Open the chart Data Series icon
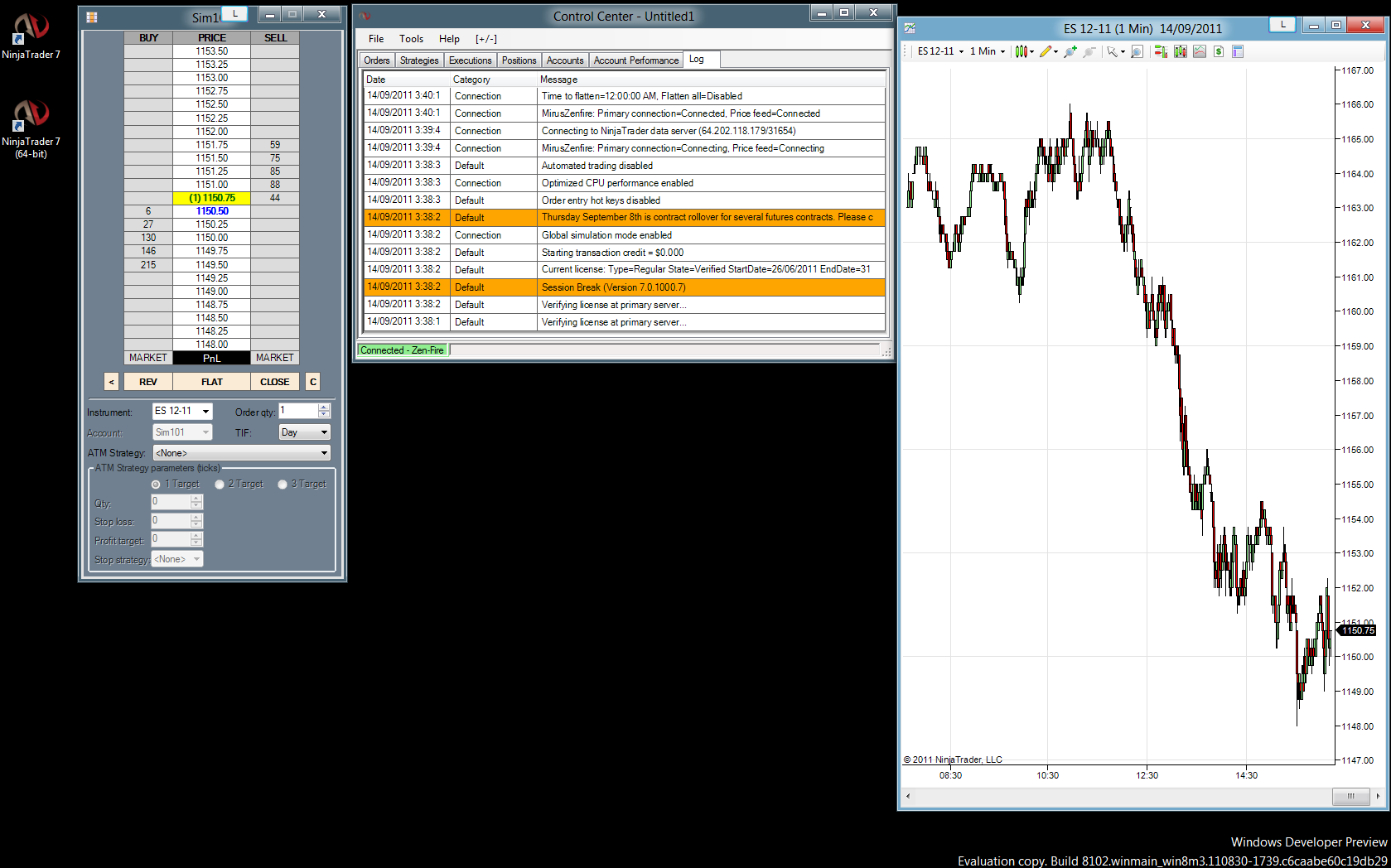Screen dimensions: 1391x868 [1180, 51]
